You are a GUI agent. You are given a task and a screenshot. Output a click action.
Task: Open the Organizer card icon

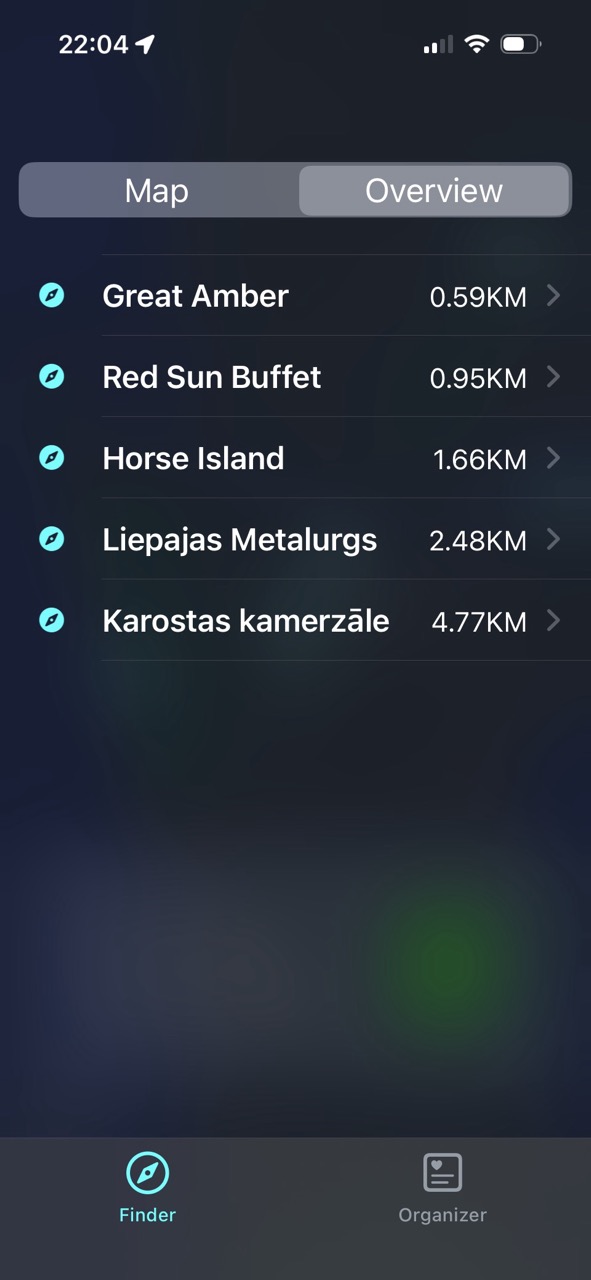[x=442, y=1171]
